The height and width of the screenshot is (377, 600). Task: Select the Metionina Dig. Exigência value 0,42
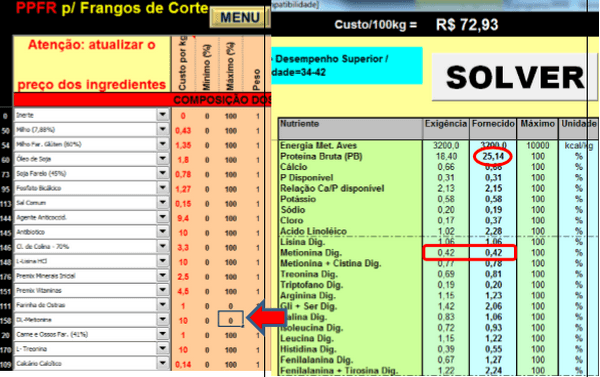point(446,253)
